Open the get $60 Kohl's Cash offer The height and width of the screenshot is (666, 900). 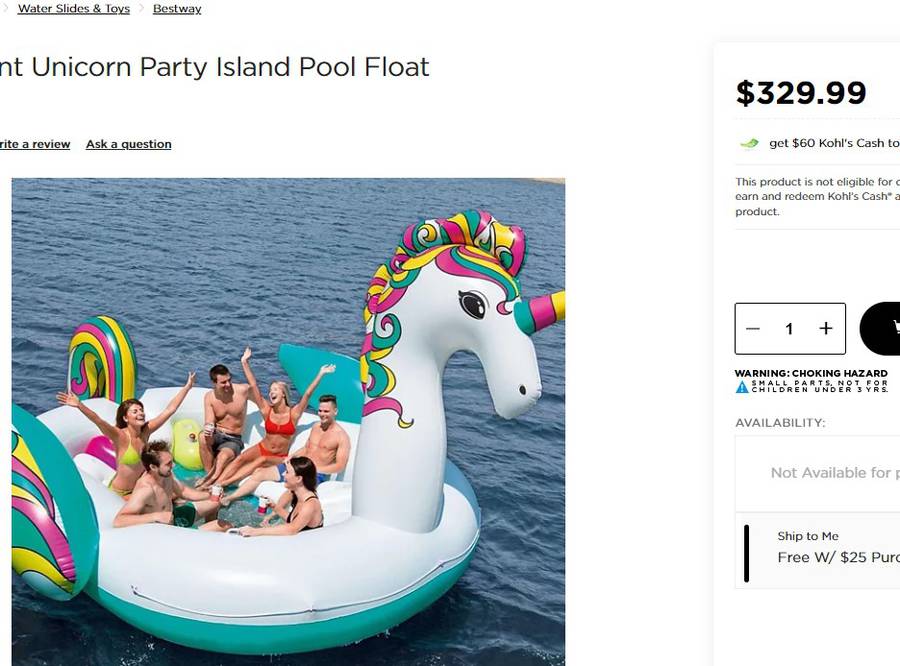pos(834,143)
